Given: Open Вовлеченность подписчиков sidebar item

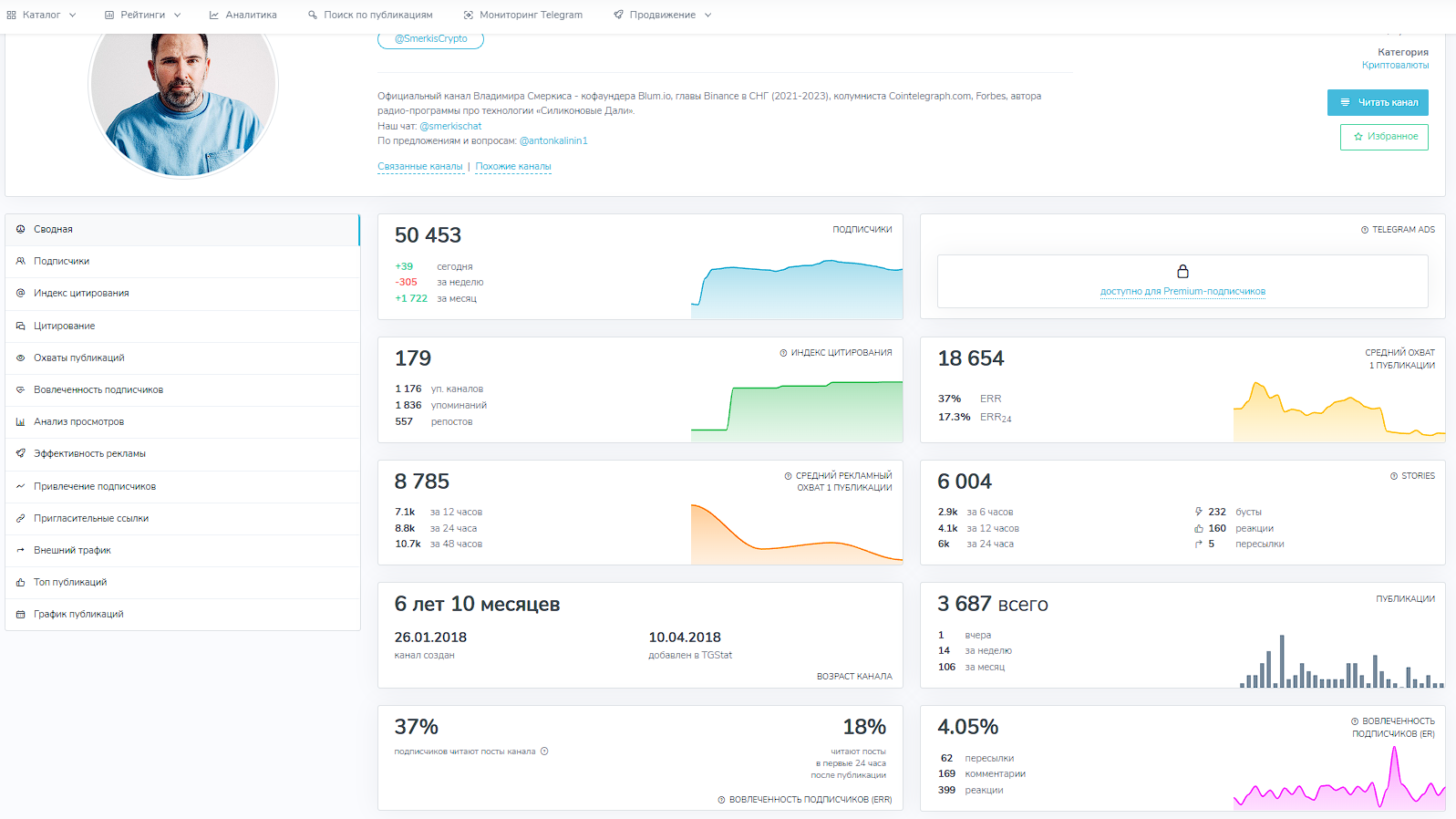Looking at the screenshot, I should coord(182,389).
